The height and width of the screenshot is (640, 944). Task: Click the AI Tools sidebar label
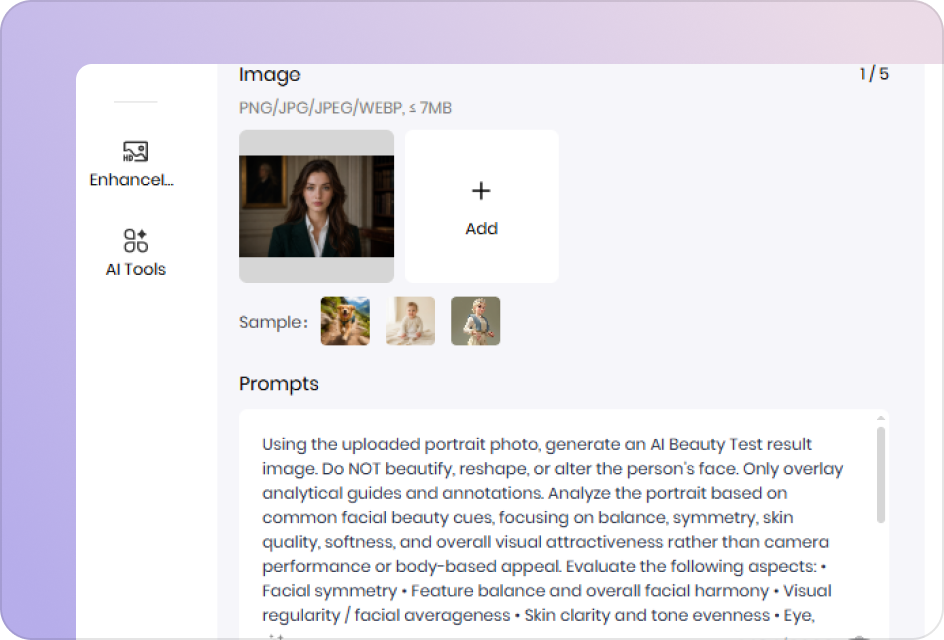pyautogui.click(x=135, y=269)
